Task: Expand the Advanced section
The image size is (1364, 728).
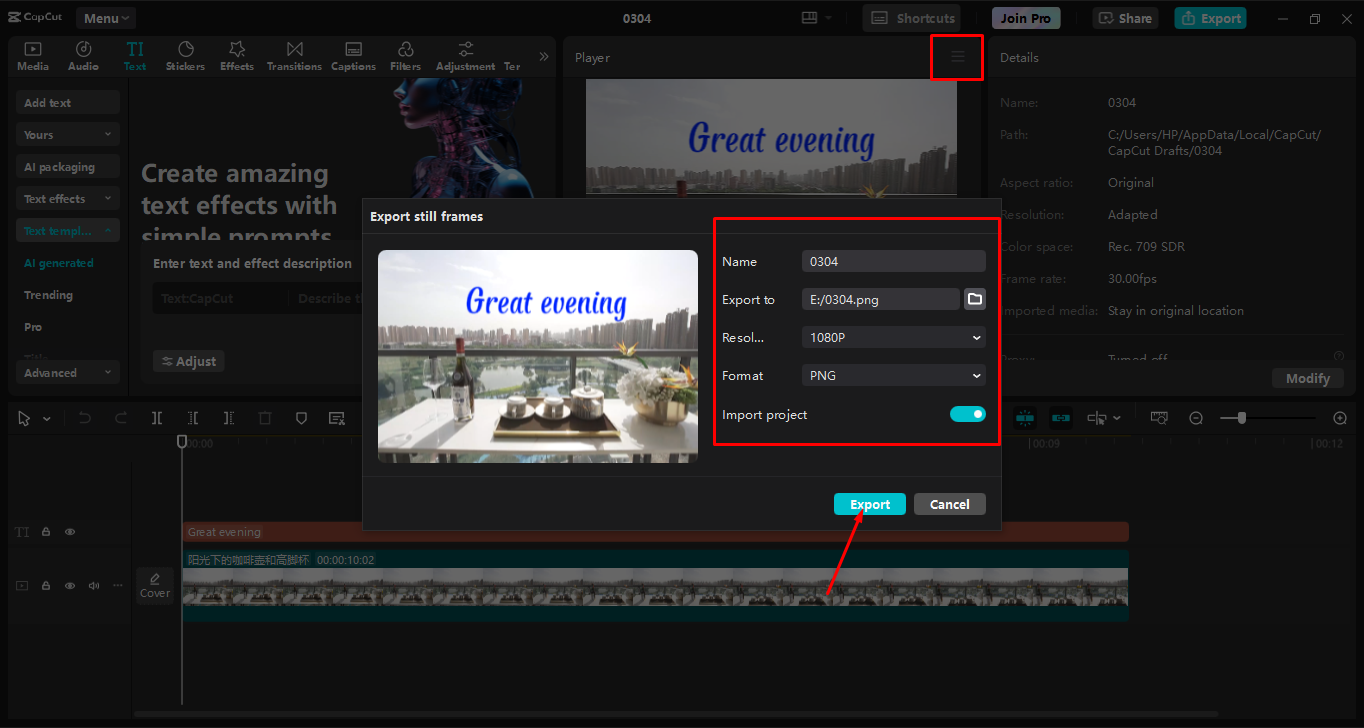Action: click(67, 371)
